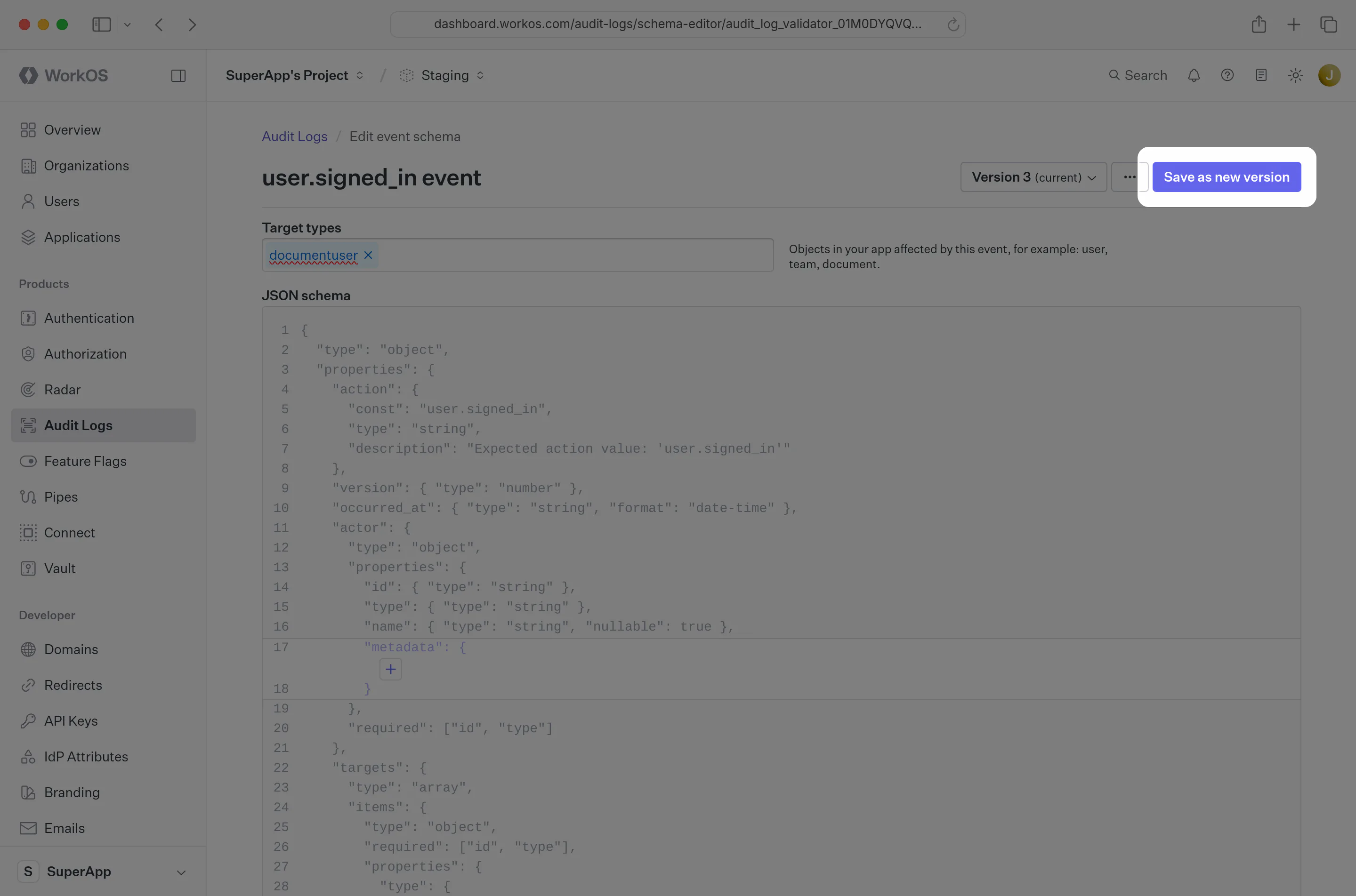This screenshot has height=896, width=1356.
Task: Open Authentication product page
Action: [104, 318]
